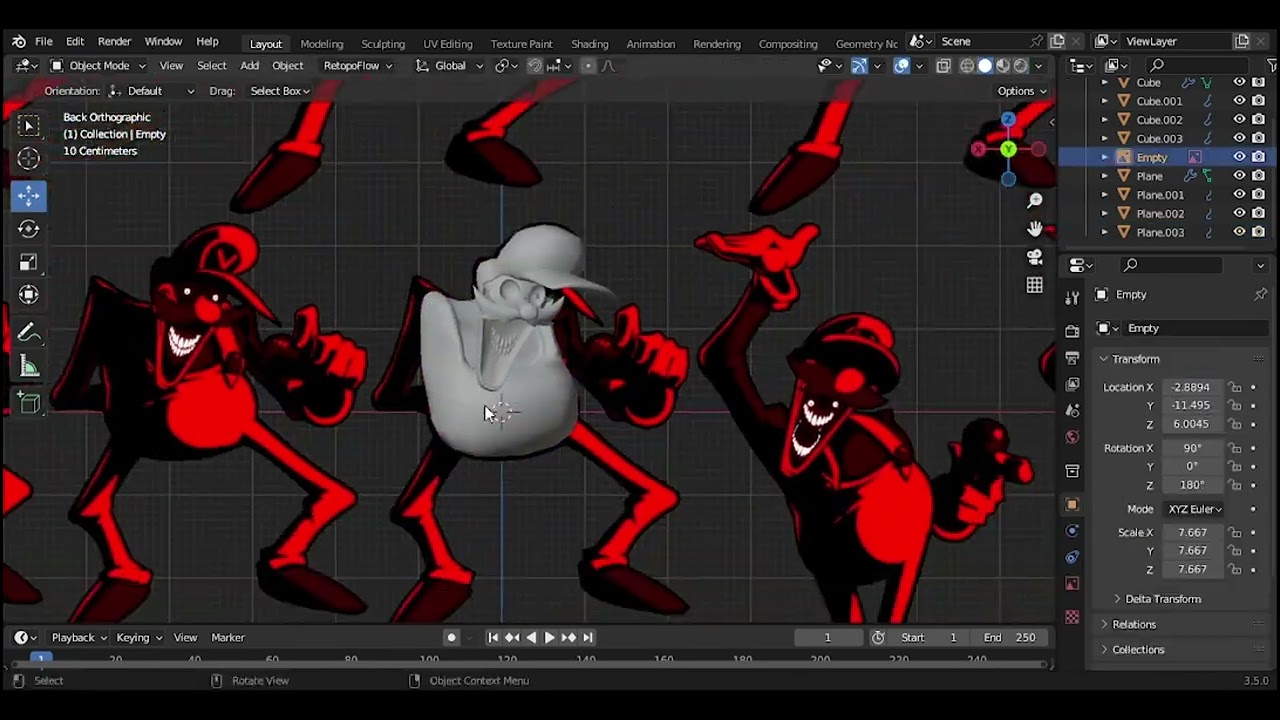Play the animation forward
This screenshot has height=720, width=1280.
549,637
